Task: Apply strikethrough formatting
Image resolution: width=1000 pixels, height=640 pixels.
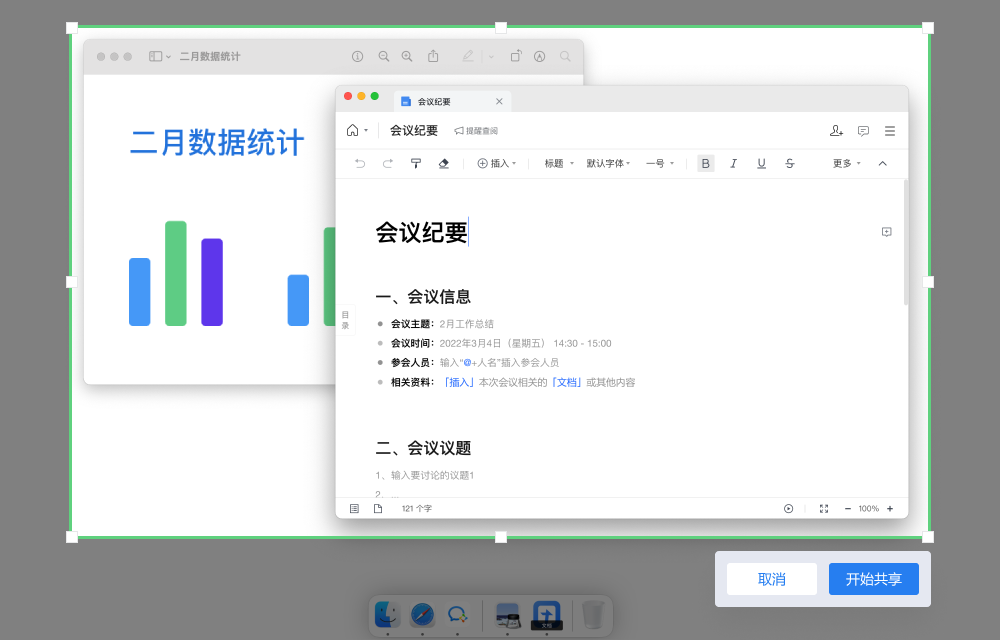Action: click(x=790, y=164)
